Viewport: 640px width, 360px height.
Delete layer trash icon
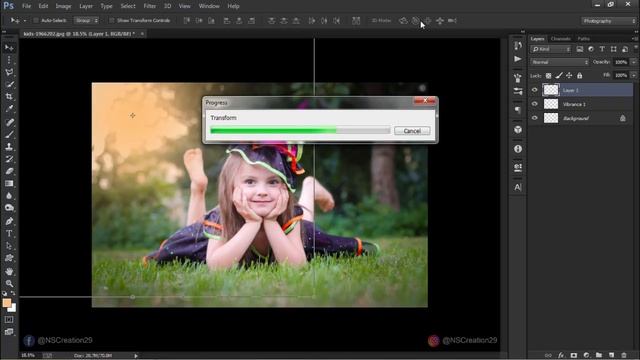(x=624, y=356)
